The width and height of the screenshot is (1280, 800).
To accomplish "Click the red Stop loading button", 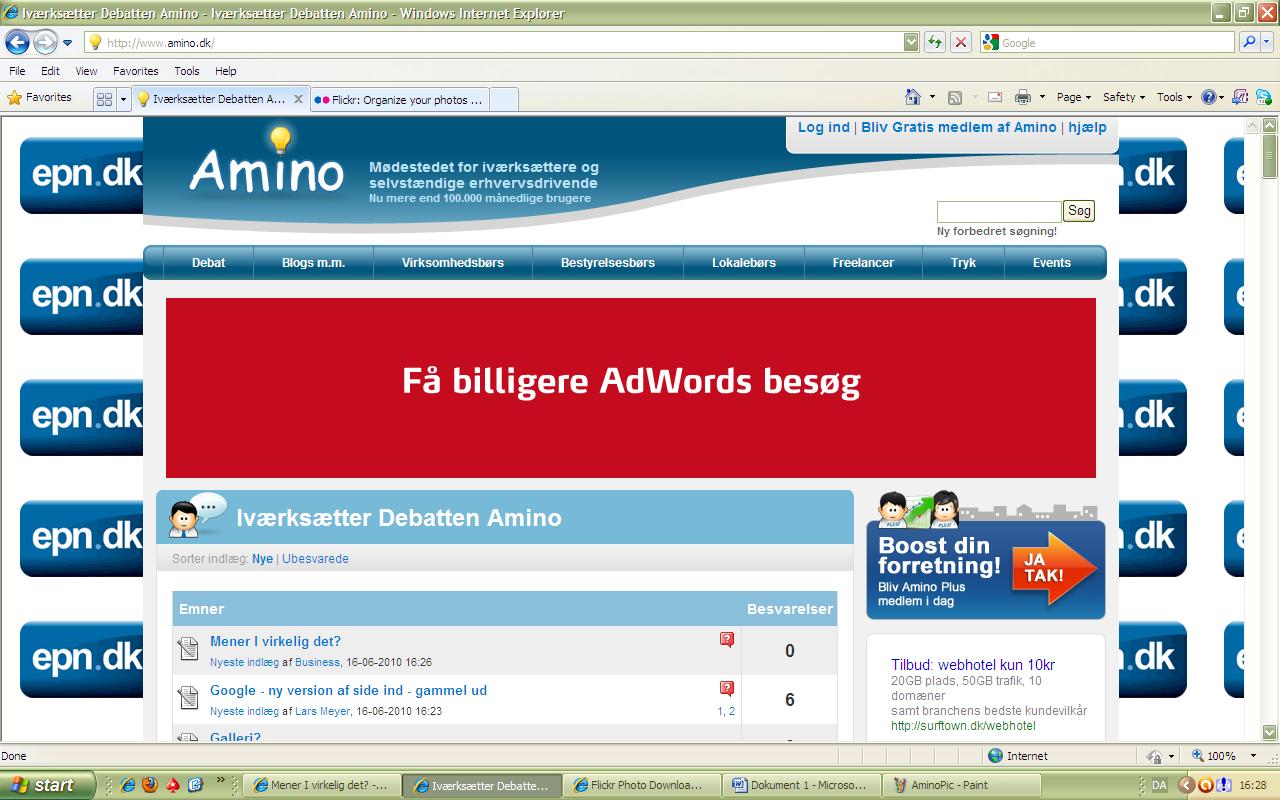I will [960, 42].
